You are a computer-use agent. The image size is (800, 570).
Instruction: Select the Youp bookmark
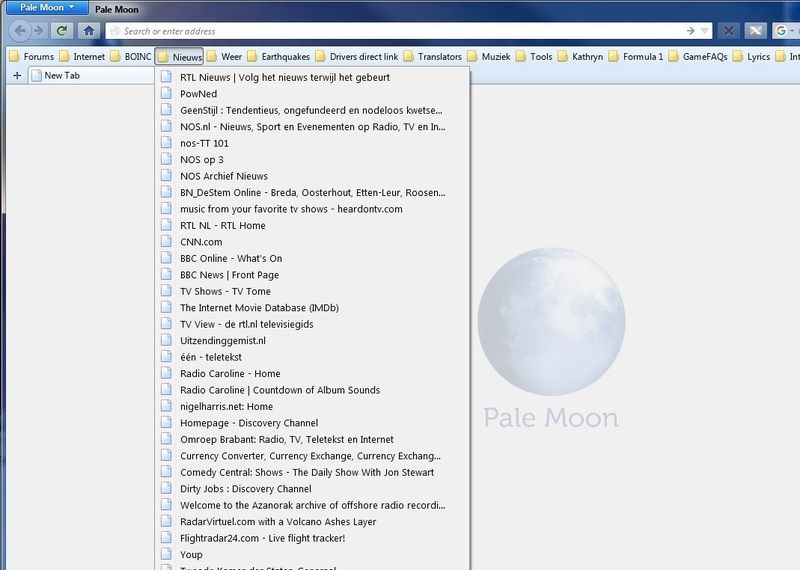pyautogui.click(x=312, y=554)
